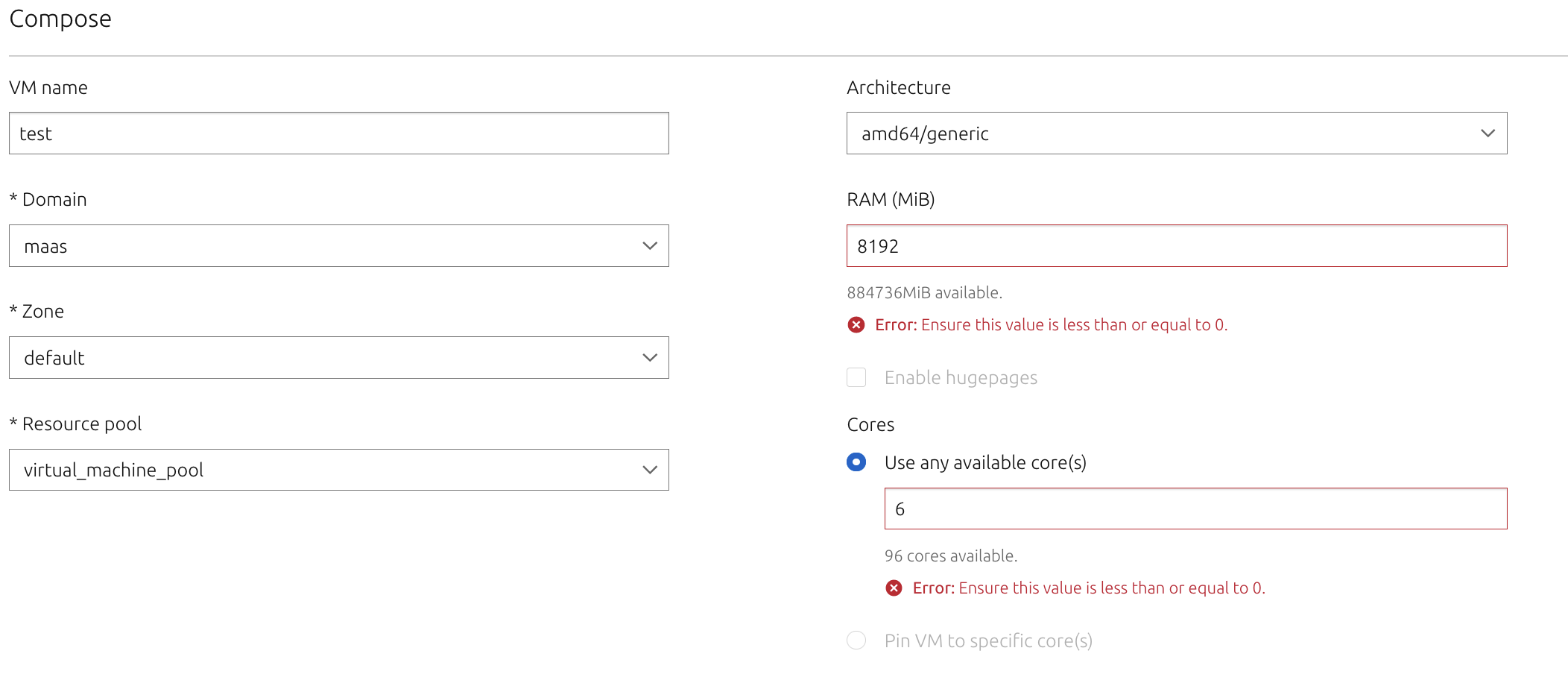Click the Cores error icon
Image resolution: width=1568 pixels, height=686 pixels.
click(x=894, y=588)
